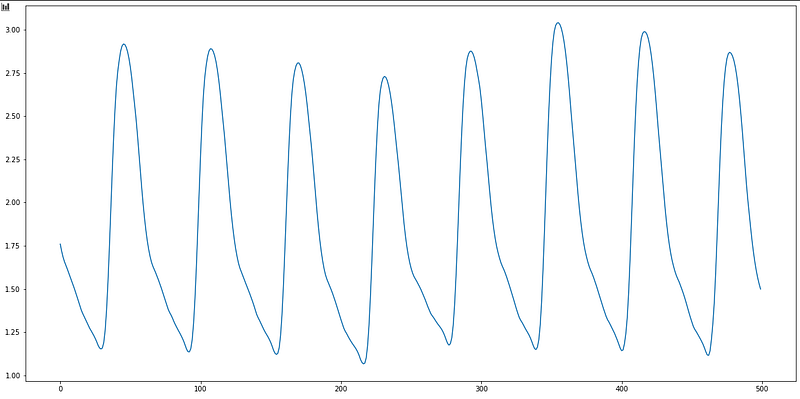The image size is (800, 399).
Task: Click the 1.00 y-axis tick label
Action: pyautogui.click(x=12, y=376)
